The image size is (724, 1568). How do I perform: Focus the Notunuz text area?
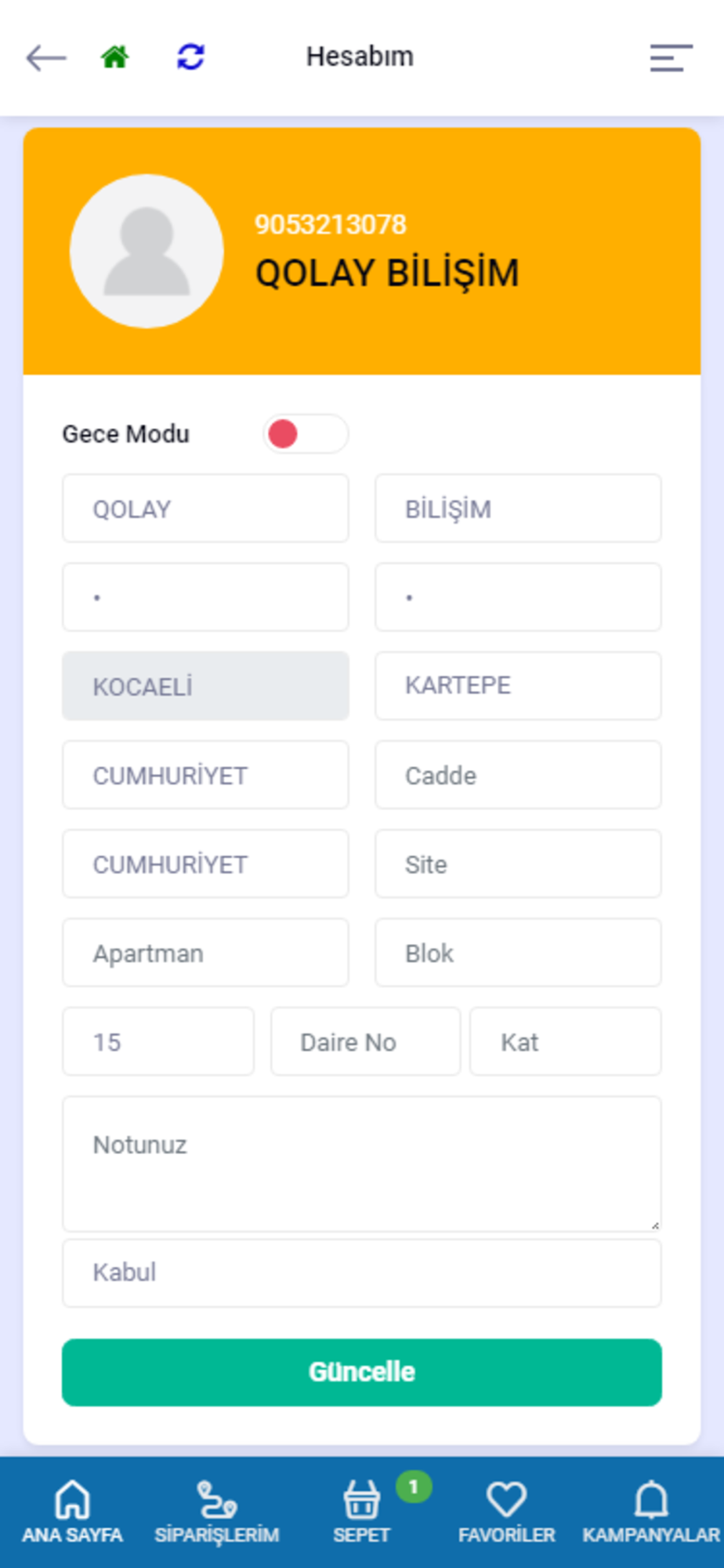tap(362, 1163)
